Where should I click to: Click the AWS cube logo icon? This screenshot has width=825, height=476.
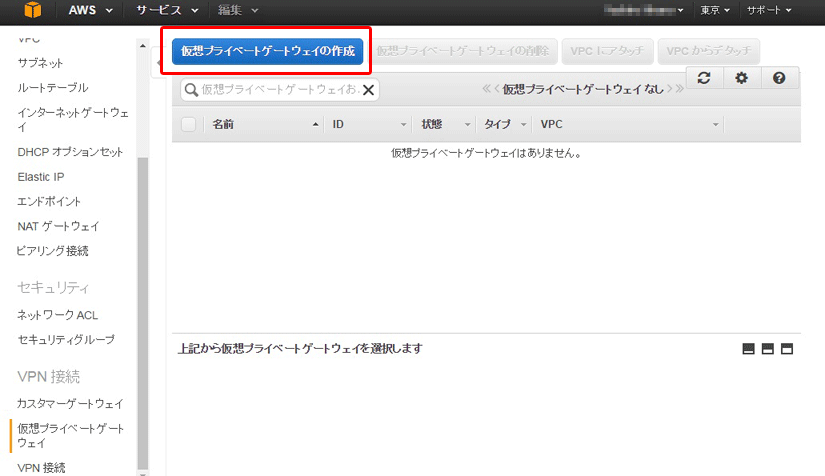[34, 11]
